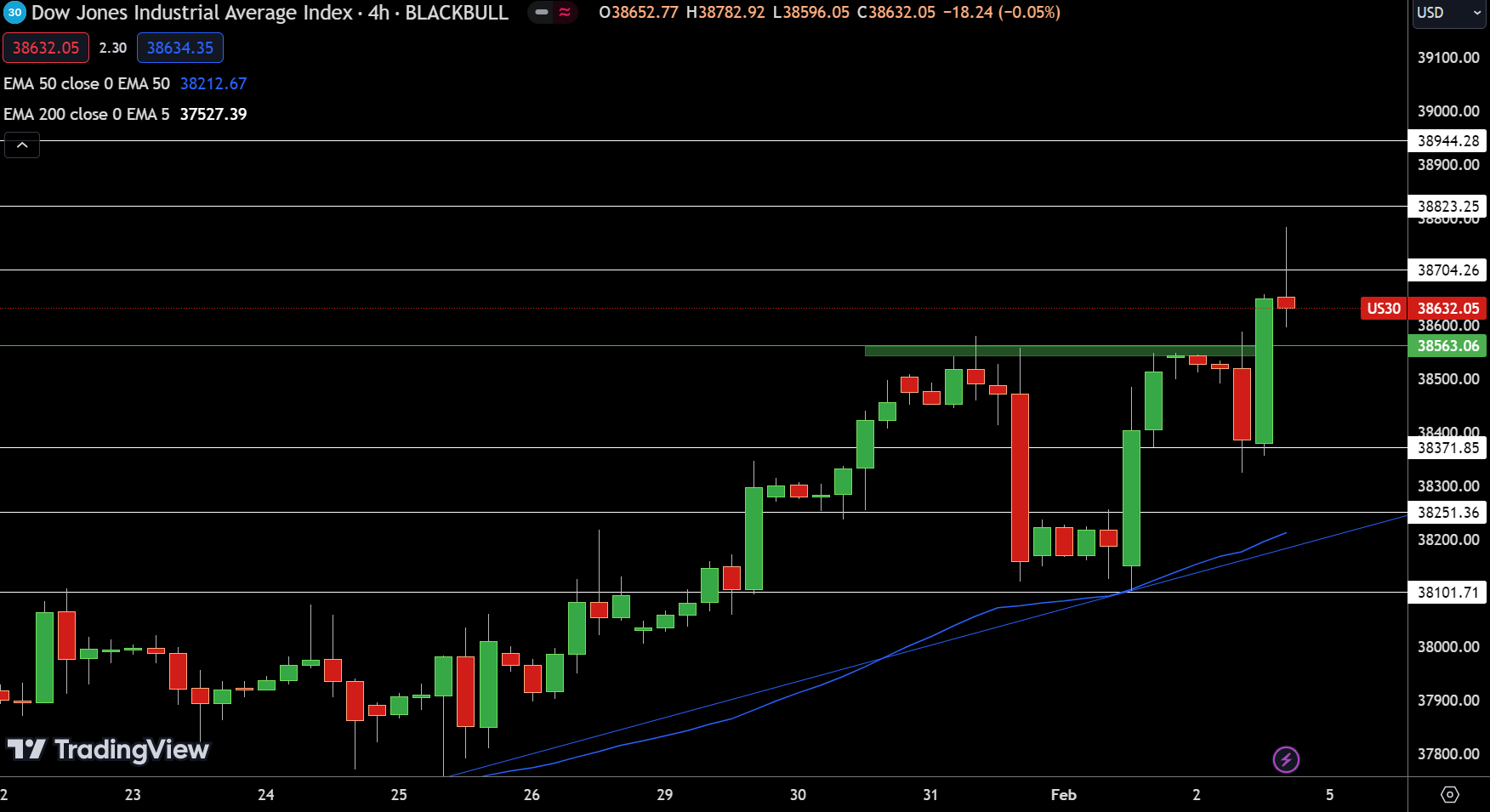This screenshot has height=812, width=1490.
Task: Click the 38000.00 price scale label
Action: coord(1448,647)
